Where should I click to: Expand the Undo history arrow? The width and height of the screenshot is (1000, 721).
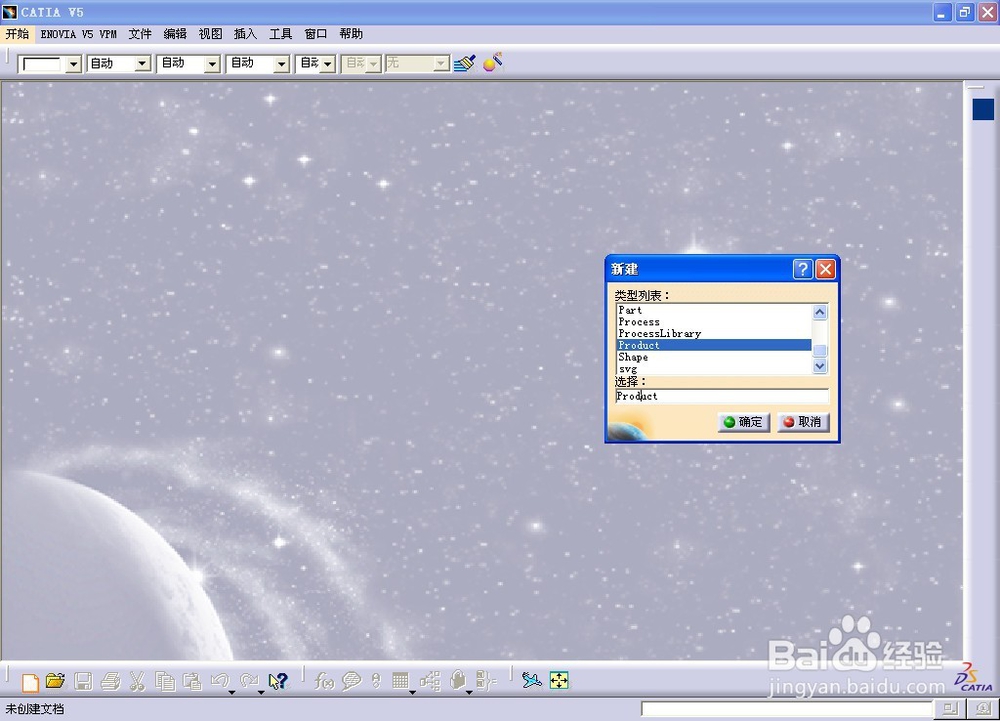click(x=232, y=692)
